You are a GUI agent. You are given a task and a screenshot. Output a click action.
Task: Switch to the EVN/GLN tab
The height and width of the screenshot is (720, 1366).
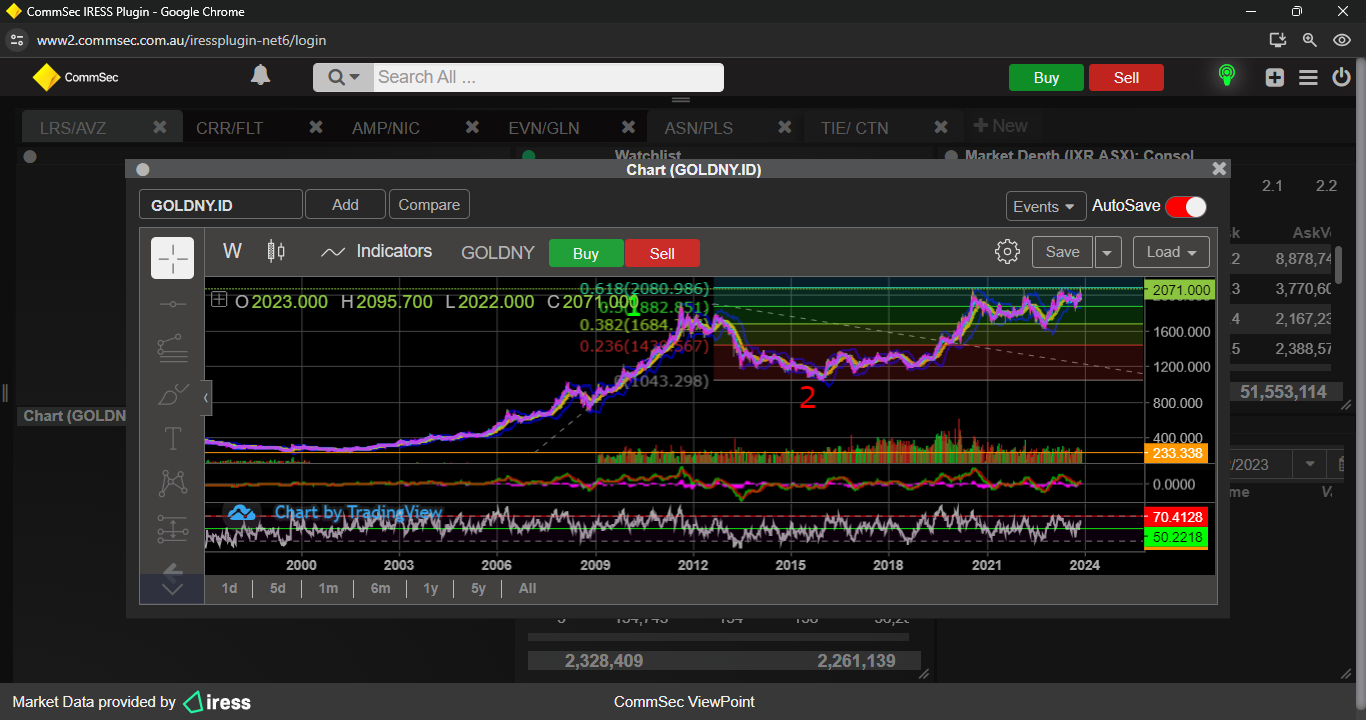click(x=544, y=128)
